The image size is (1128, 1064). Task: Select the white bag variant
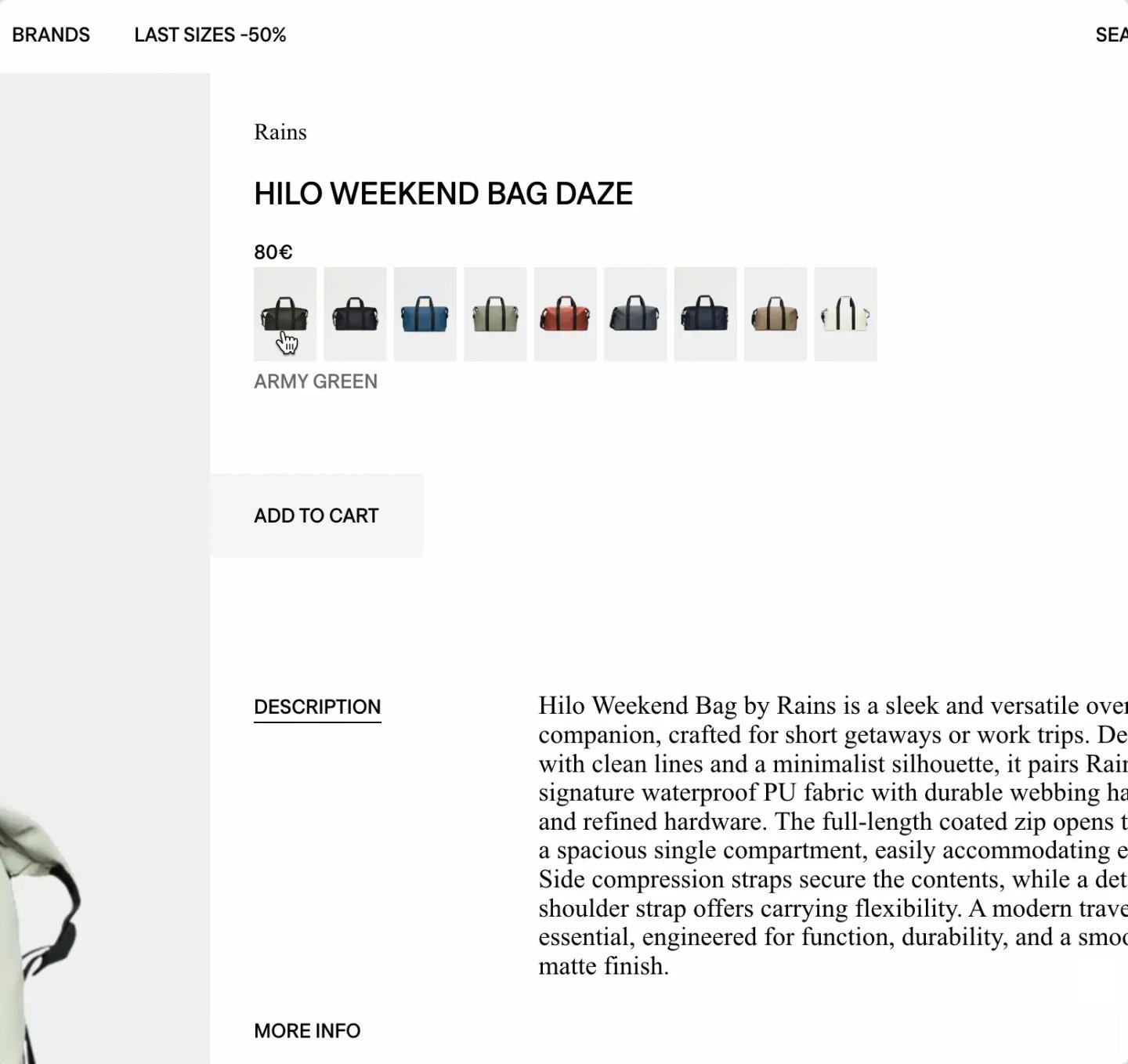pos(846,313)
